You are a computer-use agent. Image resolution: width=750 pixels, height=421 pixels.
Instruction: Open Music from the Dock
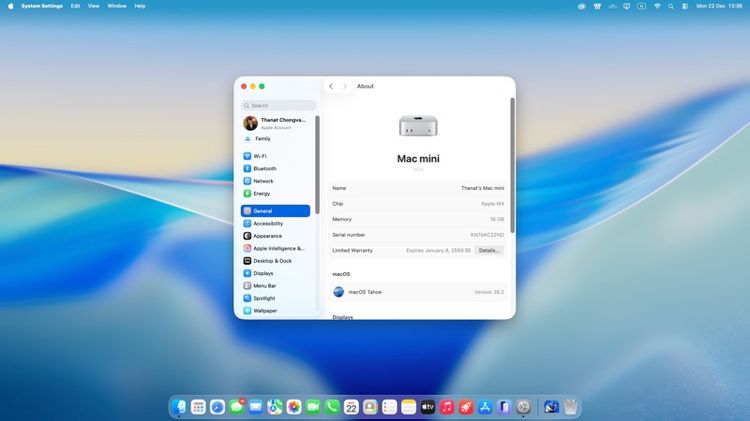click(x=447, y=407)
